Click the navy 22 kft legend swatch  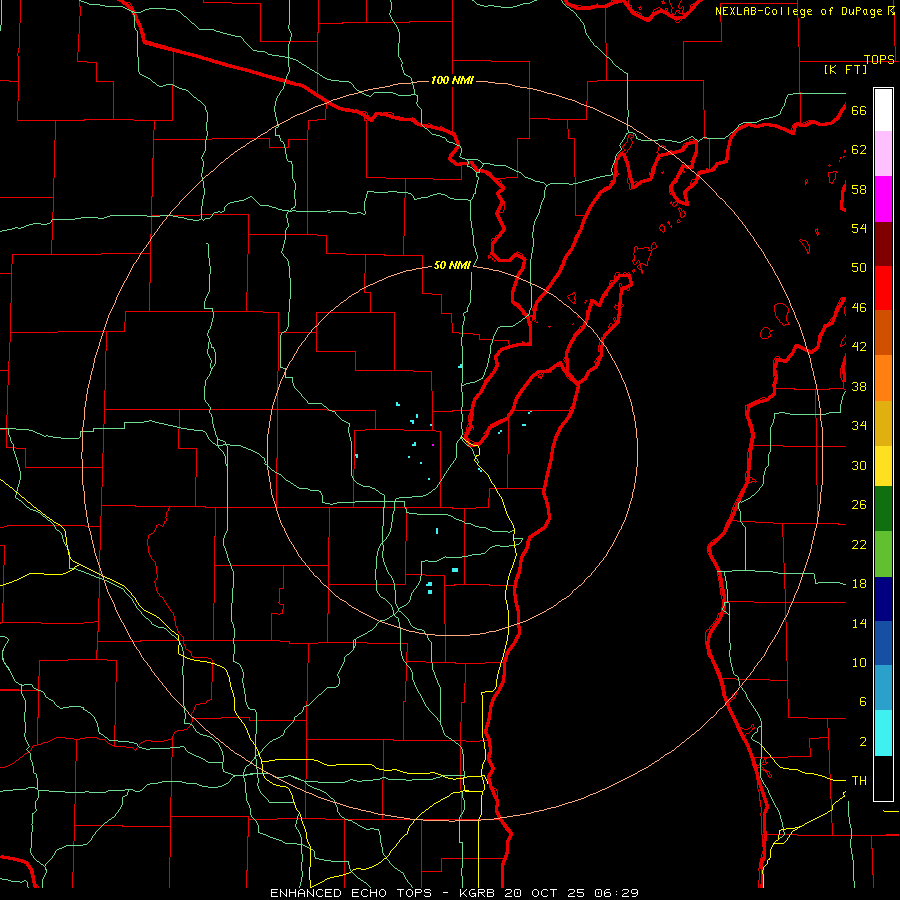883,599
